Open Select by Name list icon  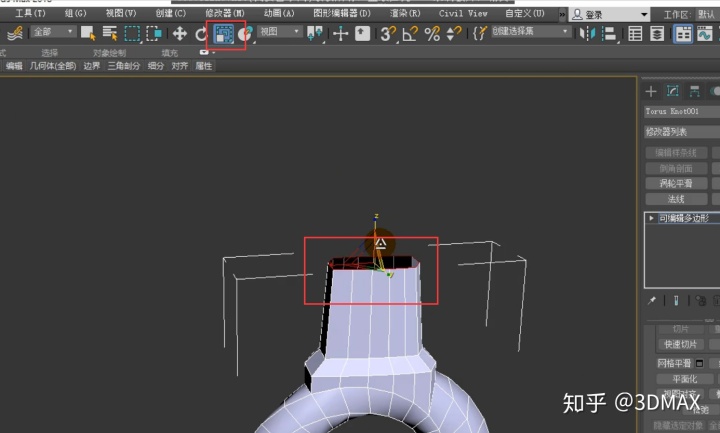pyautogui.click(x=110, y=33)
